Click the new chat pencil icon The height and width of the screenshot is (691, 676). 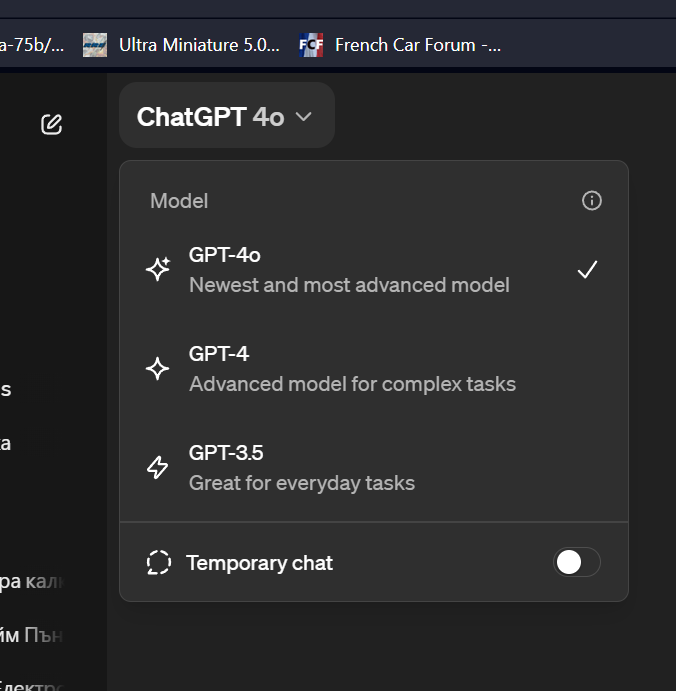[52, 124]
